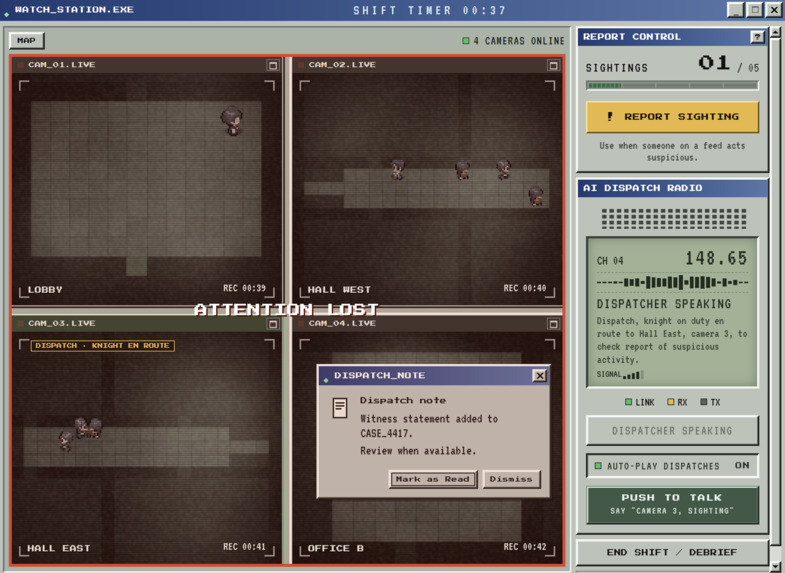Expand CAM_03.LIVE feed to fullscreen

coord(273,324)
